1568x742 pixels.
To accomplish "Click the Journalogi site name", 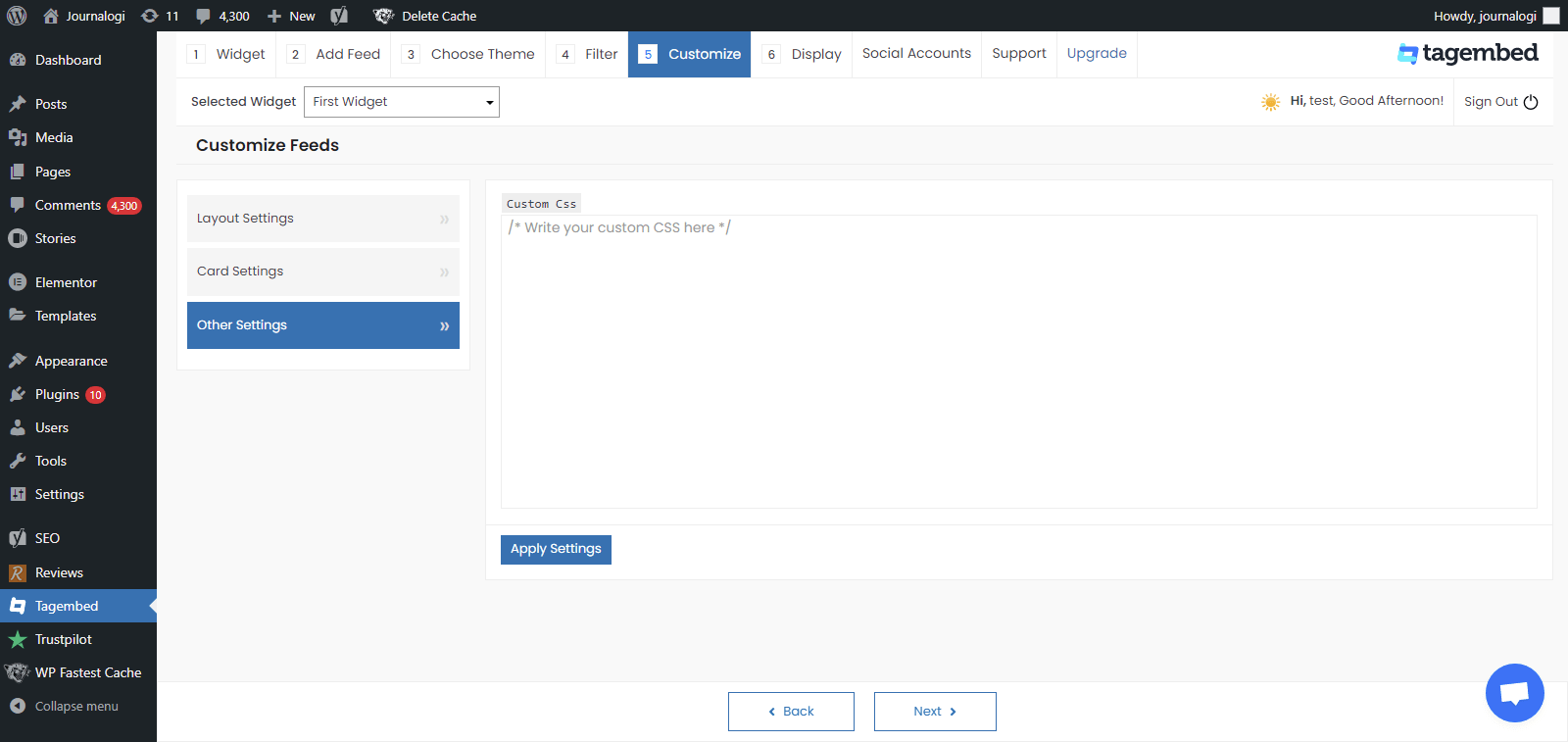I will click(x=84, y=16).
